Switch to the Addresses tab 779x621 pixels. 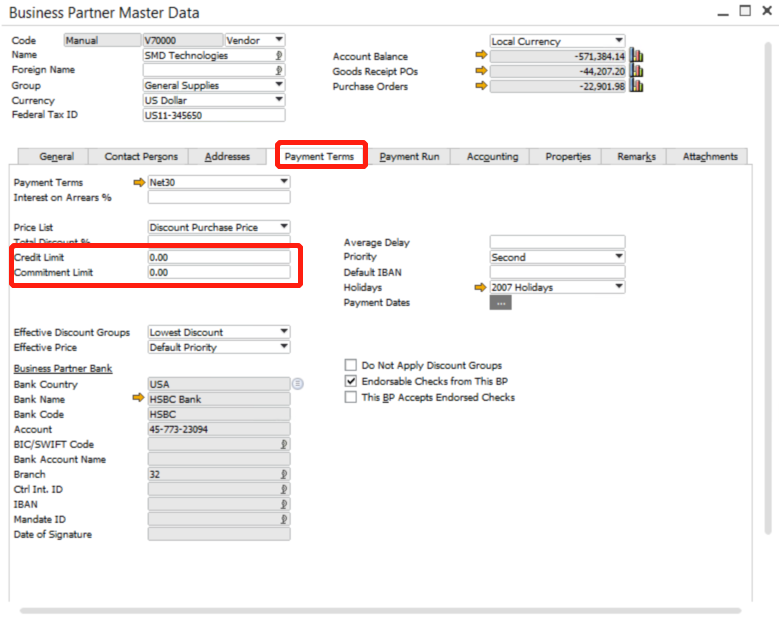pyautogui.click(x=227, y=156)
